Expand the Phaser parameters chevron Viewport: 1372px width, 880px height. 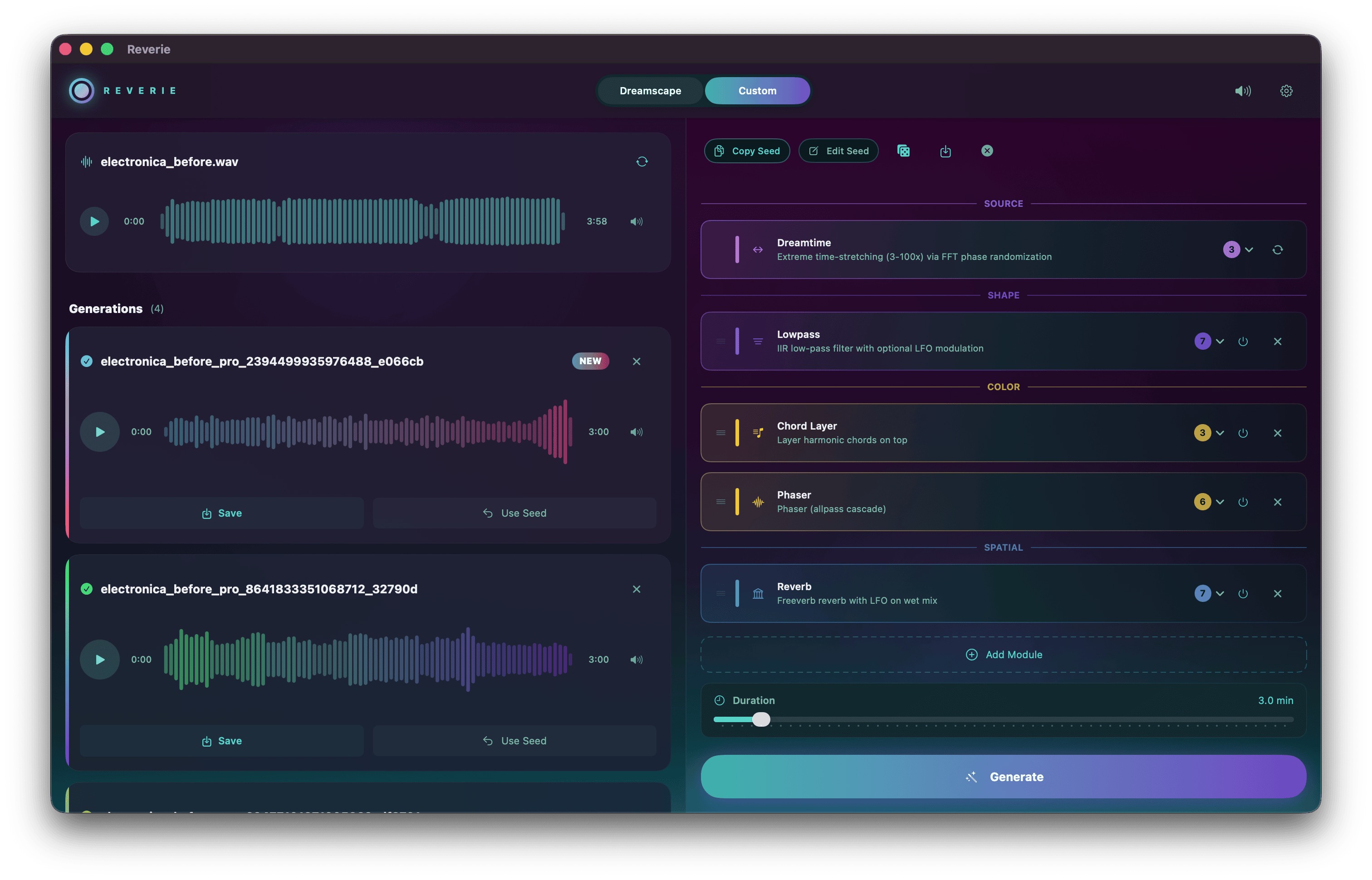click(1220, 502)
